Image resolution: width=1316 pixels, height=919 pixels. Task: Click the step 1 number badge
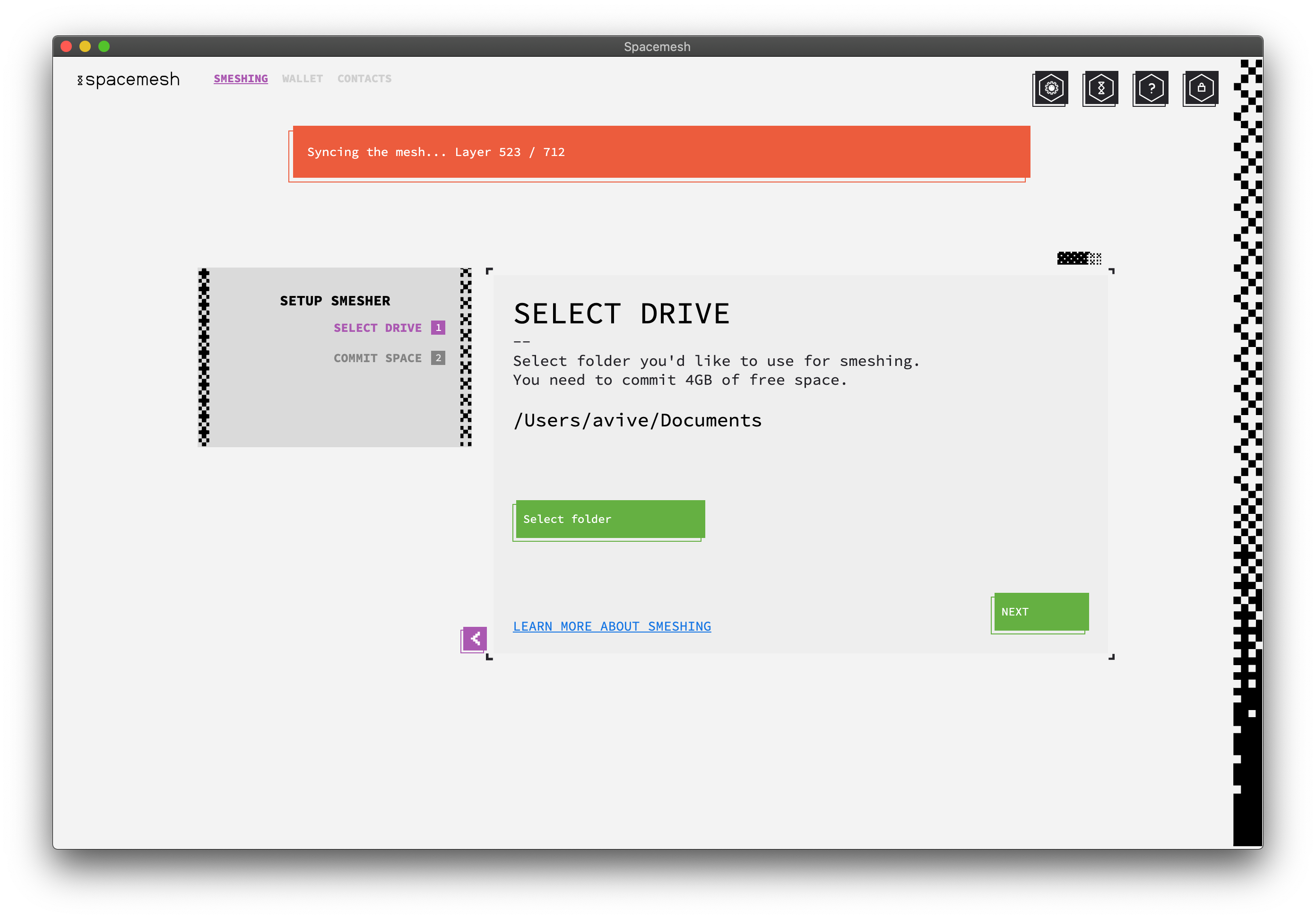point(438,328)
